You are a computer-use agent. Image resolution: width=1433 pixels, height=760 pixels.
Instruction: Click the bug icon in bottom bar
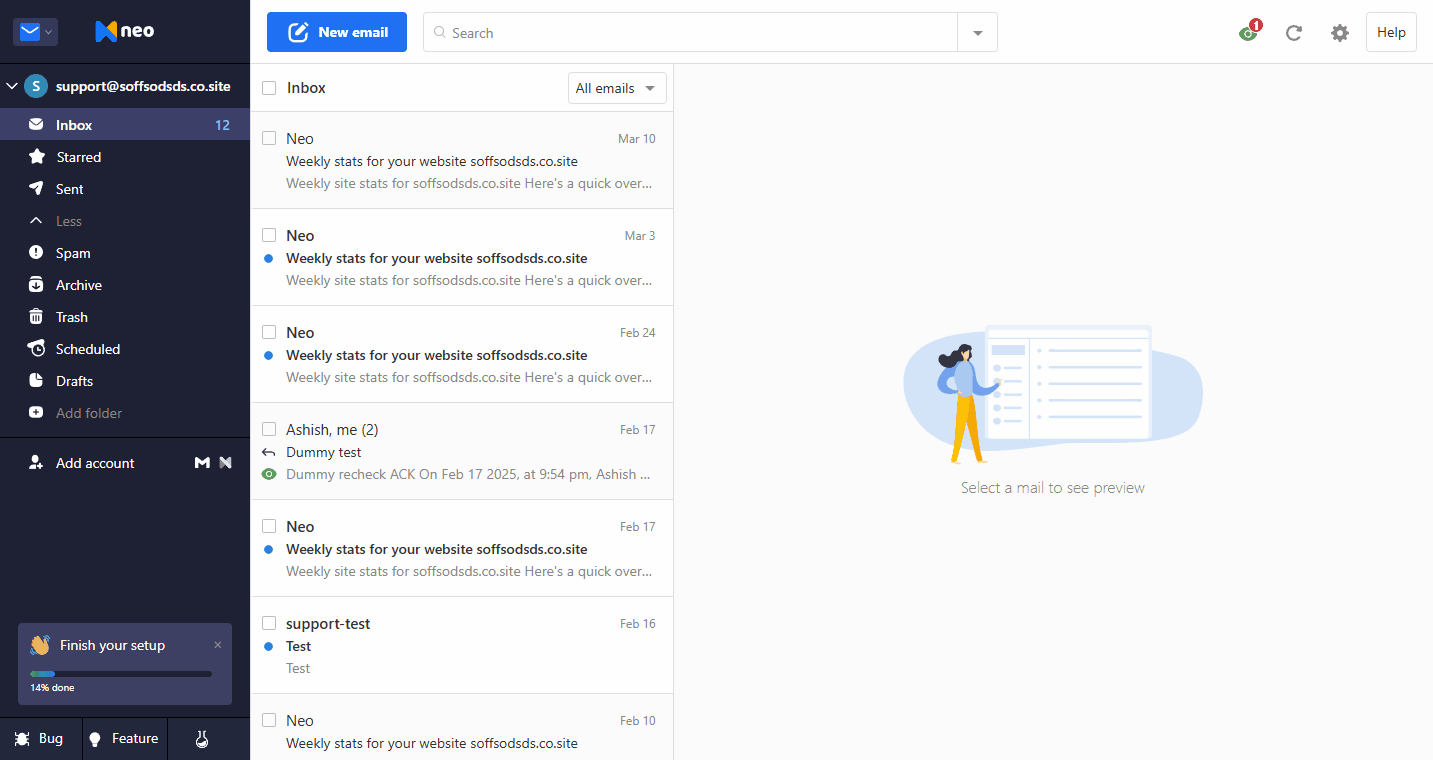[x=22, y=739]
